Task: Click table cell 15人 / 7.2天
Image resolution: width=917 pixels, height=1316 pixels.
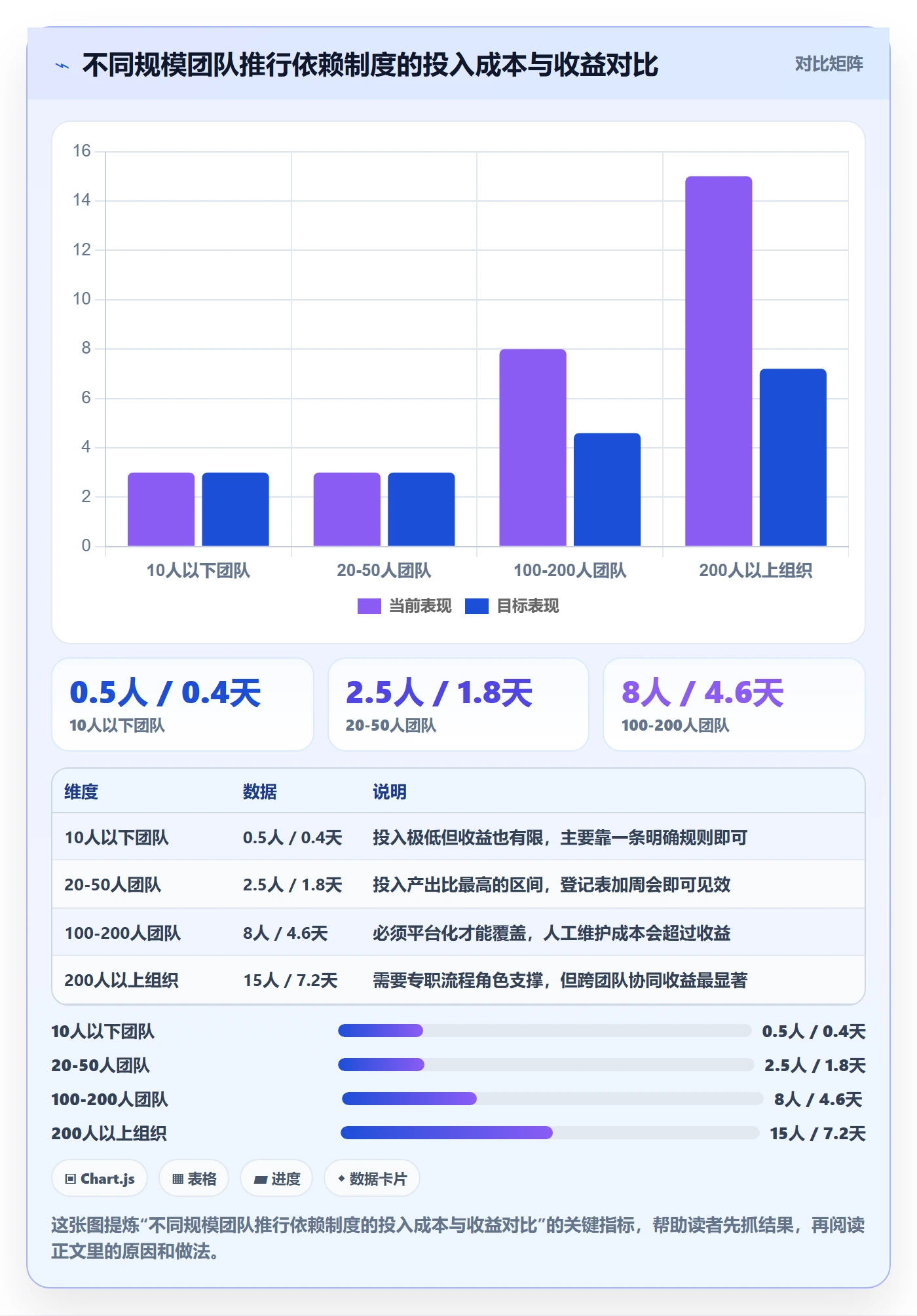Action: [290, 980]
